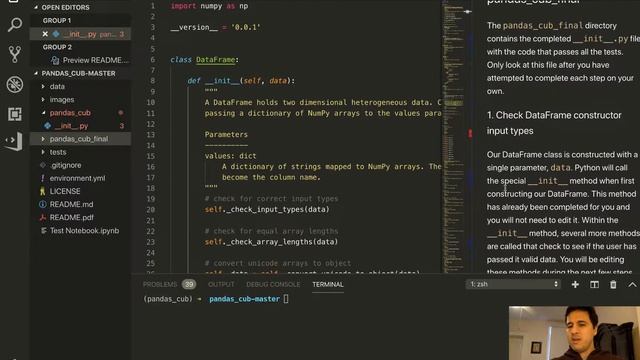Click the environment.yml file icon

[x=42, y=178]
